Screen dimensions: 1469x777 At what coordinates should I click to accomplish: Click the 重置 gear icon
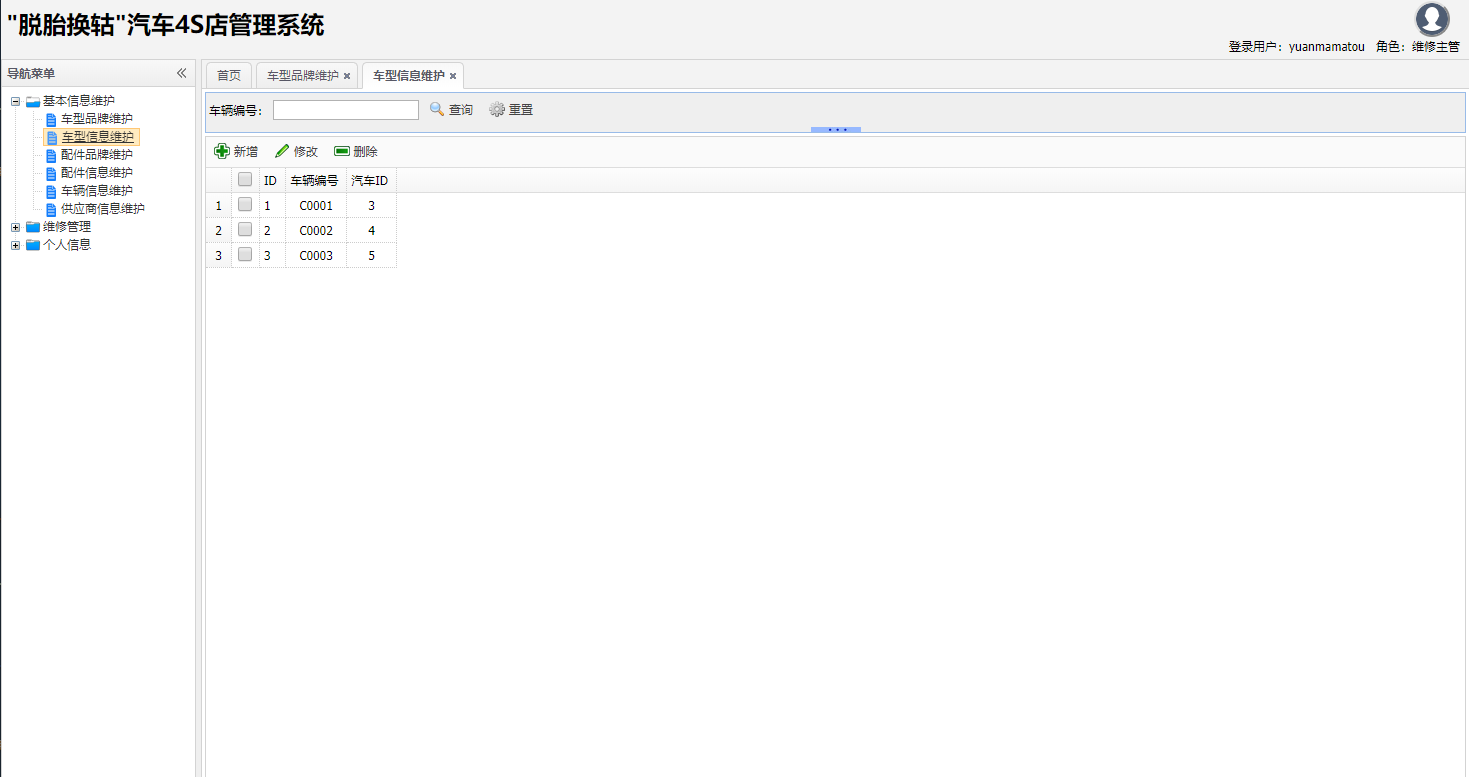tap(497, 109)
